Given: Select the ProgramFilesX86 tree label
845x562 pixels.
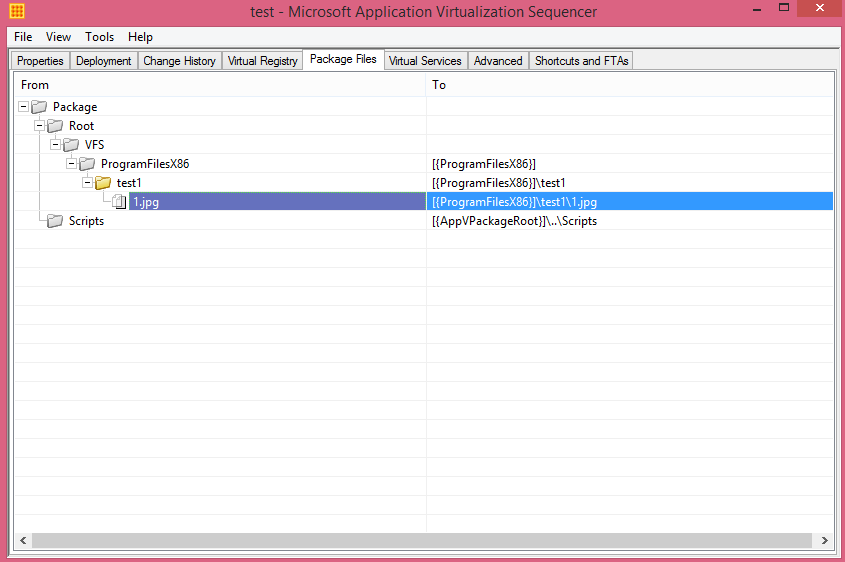Looking at the screenshot, I should pyautogui.click(x=145, y=163).
